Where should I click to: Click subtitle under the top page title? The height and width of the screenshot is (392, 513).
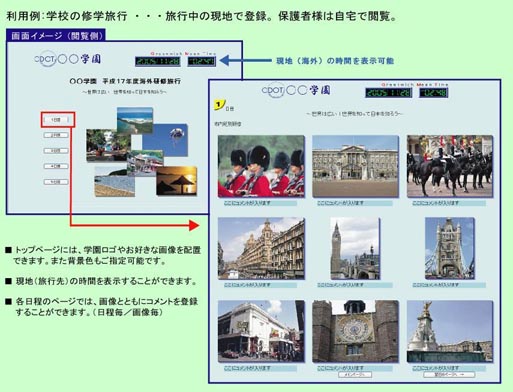[124, 92]
